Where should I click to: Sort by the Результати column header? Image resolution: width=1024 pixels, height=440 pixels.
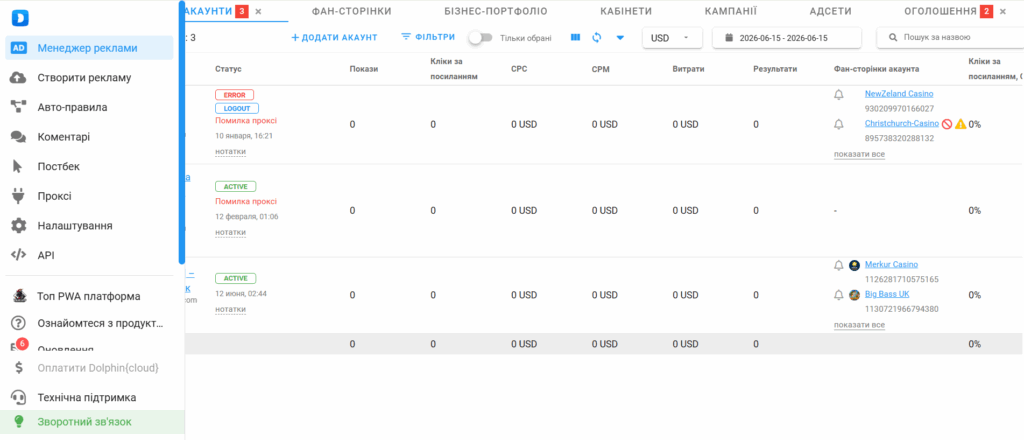775,69
